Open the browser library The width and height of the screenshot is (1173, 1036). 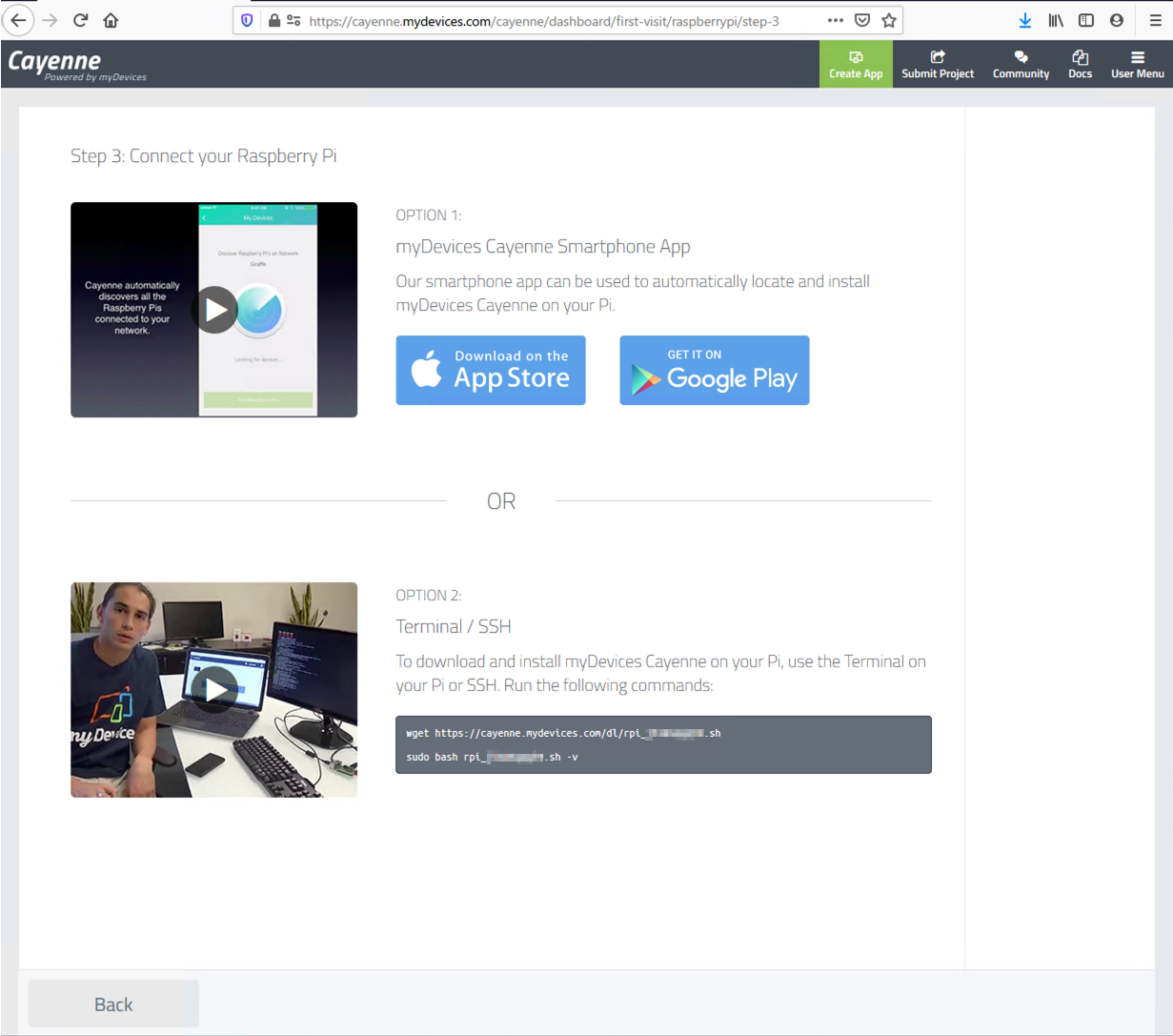[x=1056, y=20]
